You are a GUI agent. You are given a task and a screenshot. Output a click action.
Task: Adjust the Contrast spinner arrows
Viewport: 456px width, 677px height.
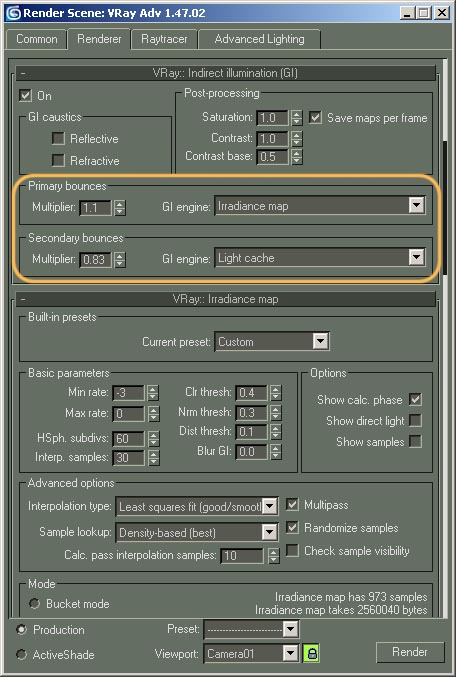(296, 139)
